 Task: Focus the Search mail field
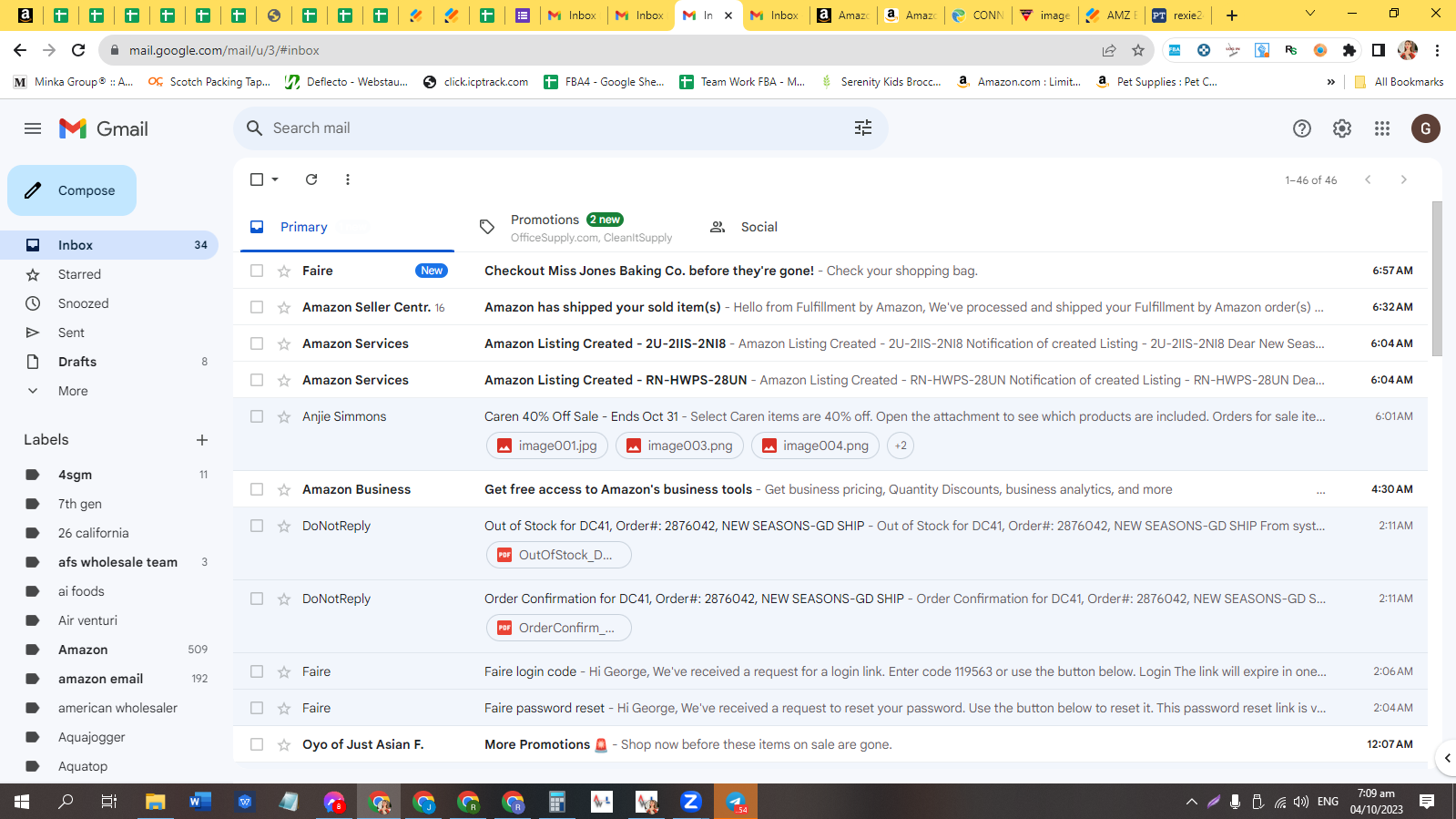click(x=560, y=128)
